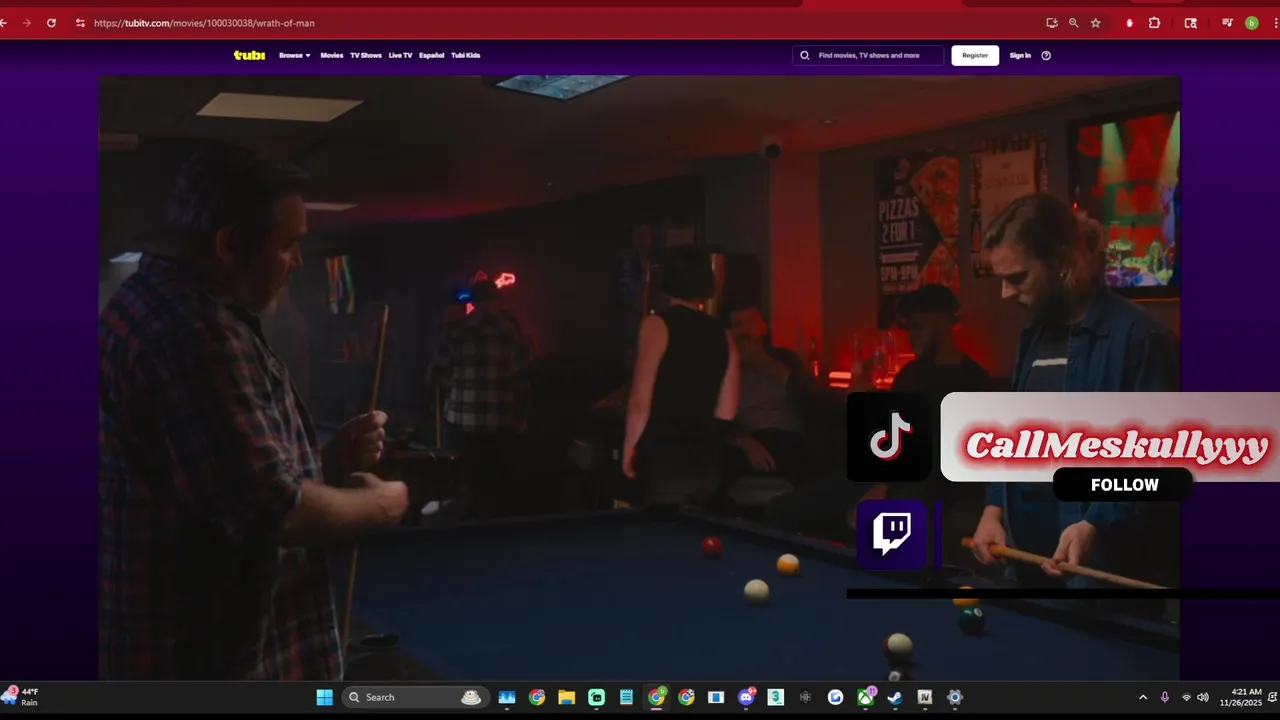Open Steam from the taskbar
1280x720 pixels.
pos(895,697)
